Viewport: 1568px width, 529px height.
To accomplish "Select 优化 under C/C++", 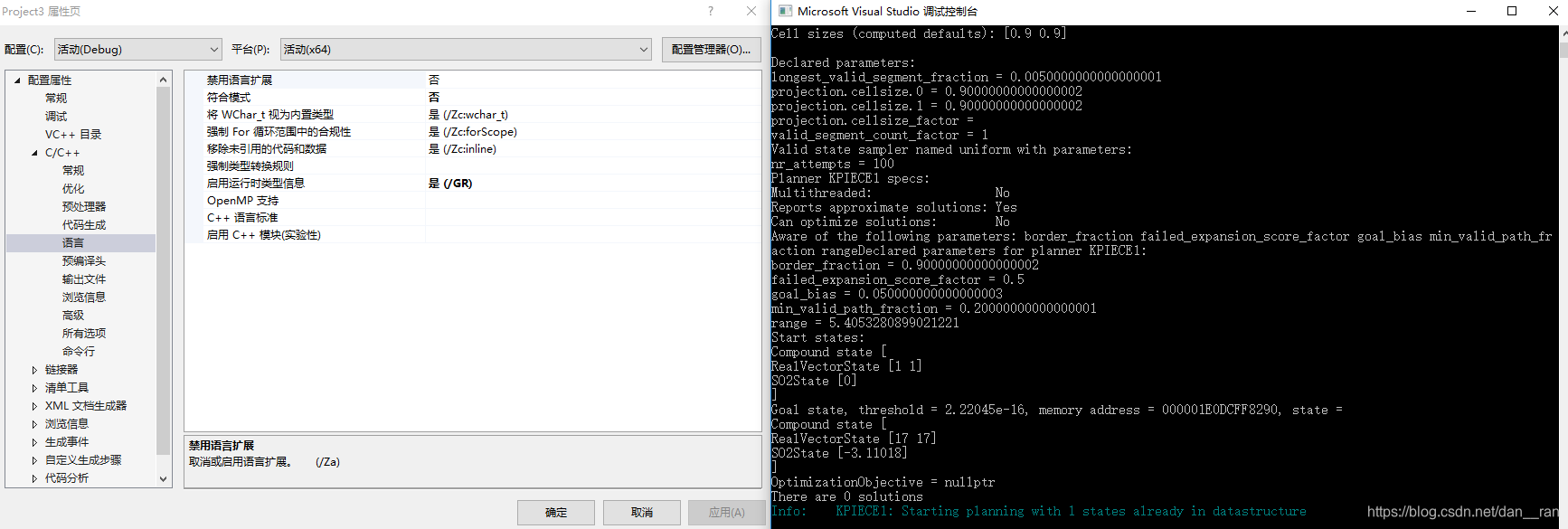I will [73, 189].
